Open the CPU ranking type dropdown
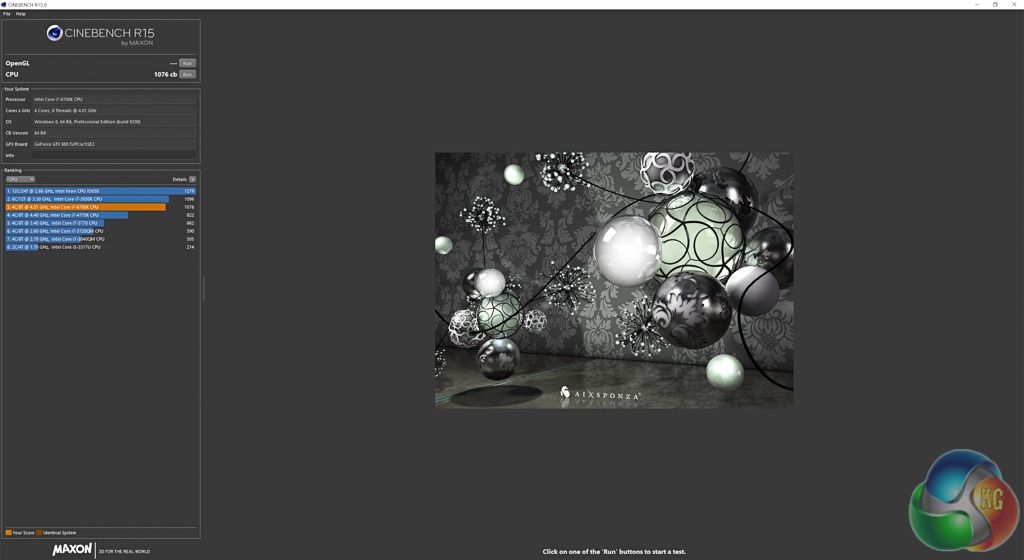The image size is (1024, 560). click(x=20, y=179)
